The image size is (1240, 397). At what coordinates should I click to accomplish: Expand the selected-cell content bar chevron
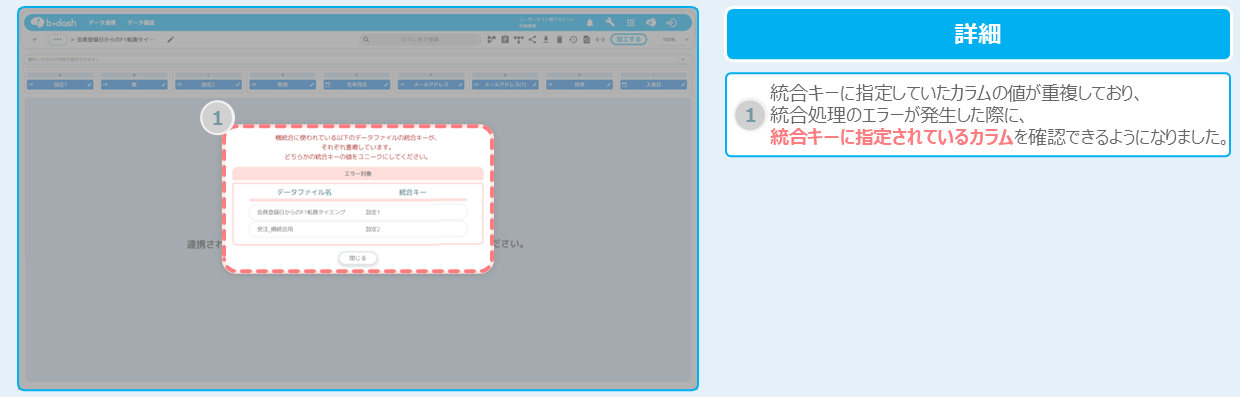pyautogui.click(x=683, y=59)
